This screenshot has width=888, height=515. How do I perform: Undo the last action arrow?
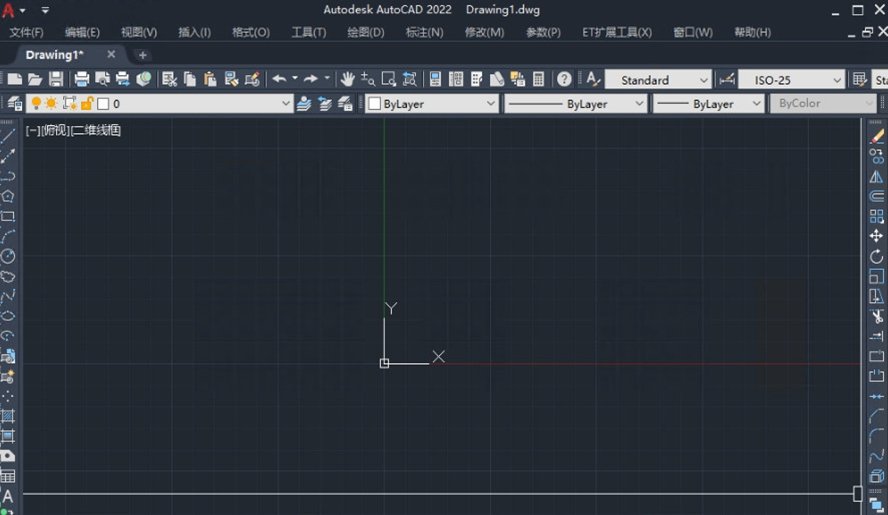(279, 79)
